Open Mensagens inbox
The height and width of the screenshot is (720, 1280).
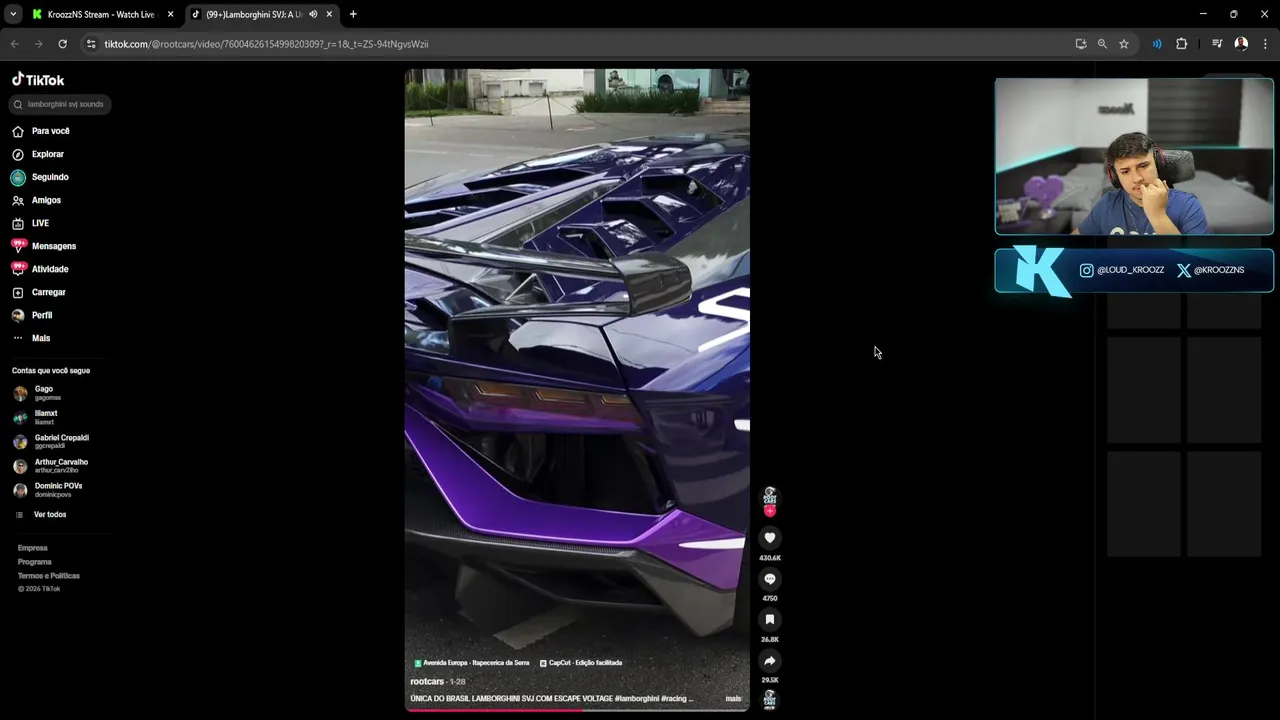coord(44,246)
